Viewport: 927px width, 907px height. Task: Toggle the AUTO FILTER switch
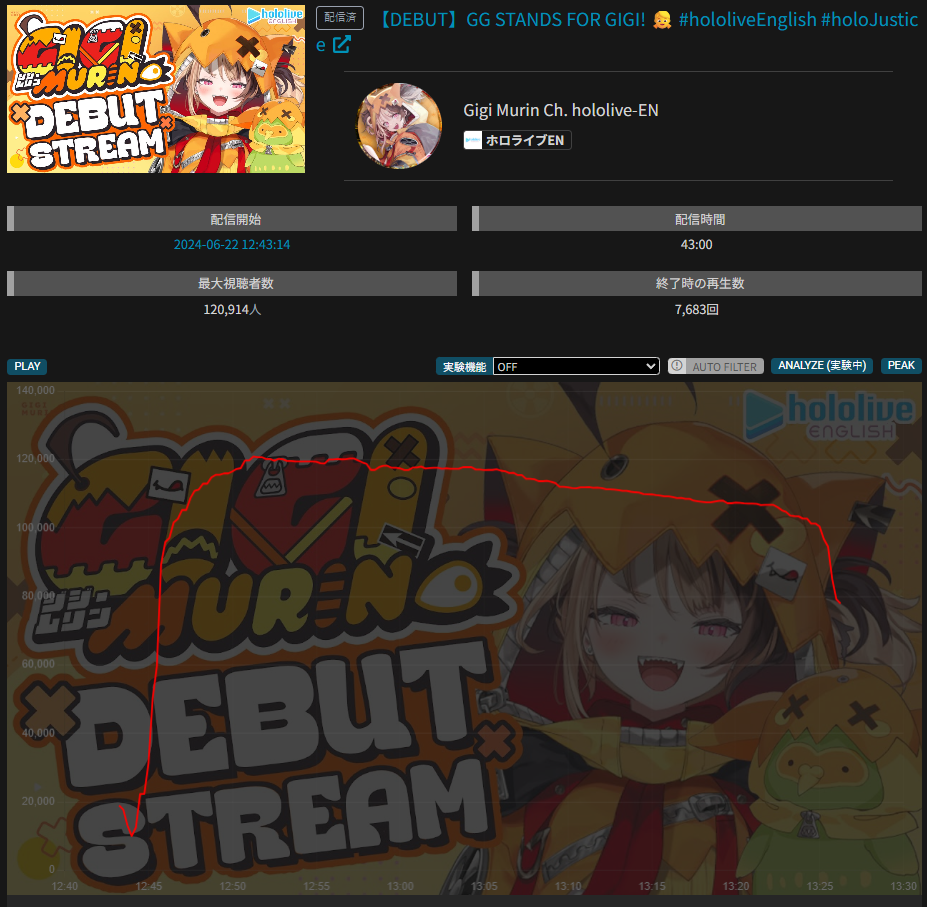coord(715,366)
